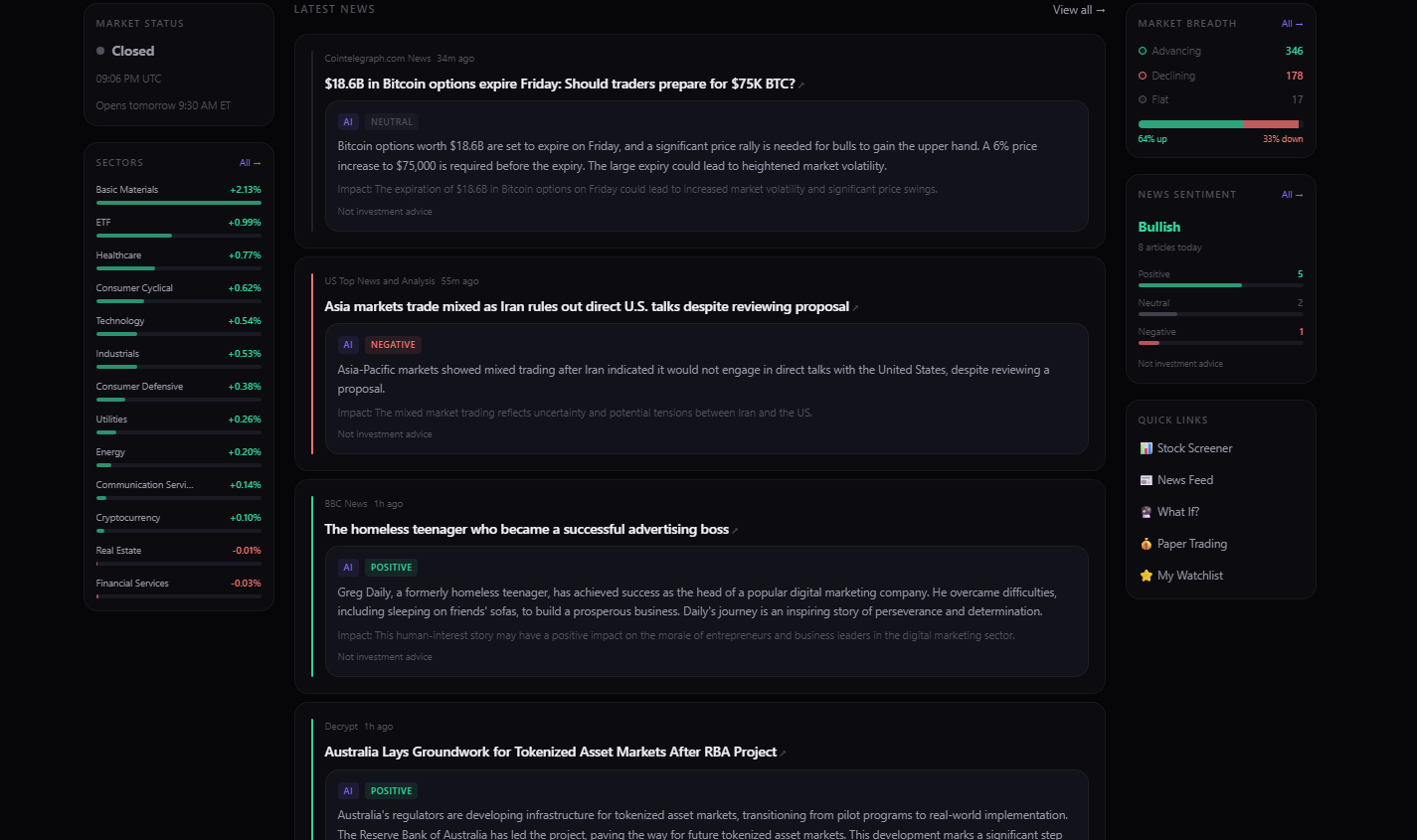The height and width of the screenshot is (840, 1417).
Task: Open "All" link in Market Breadth panel
Action: click(x=1292, y=24)
